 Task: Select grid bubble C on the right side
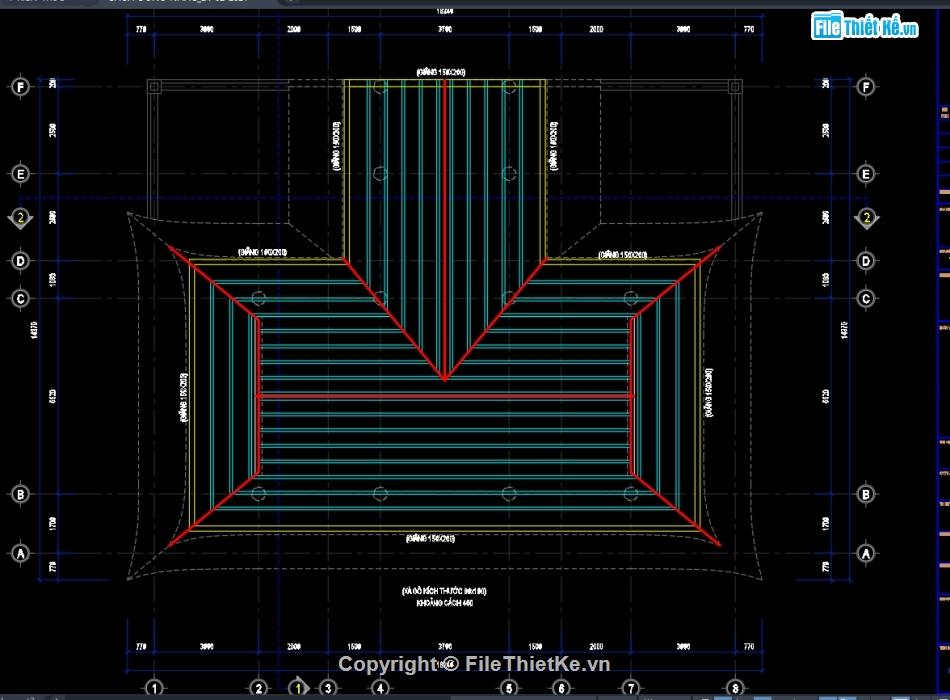[866, 299]
